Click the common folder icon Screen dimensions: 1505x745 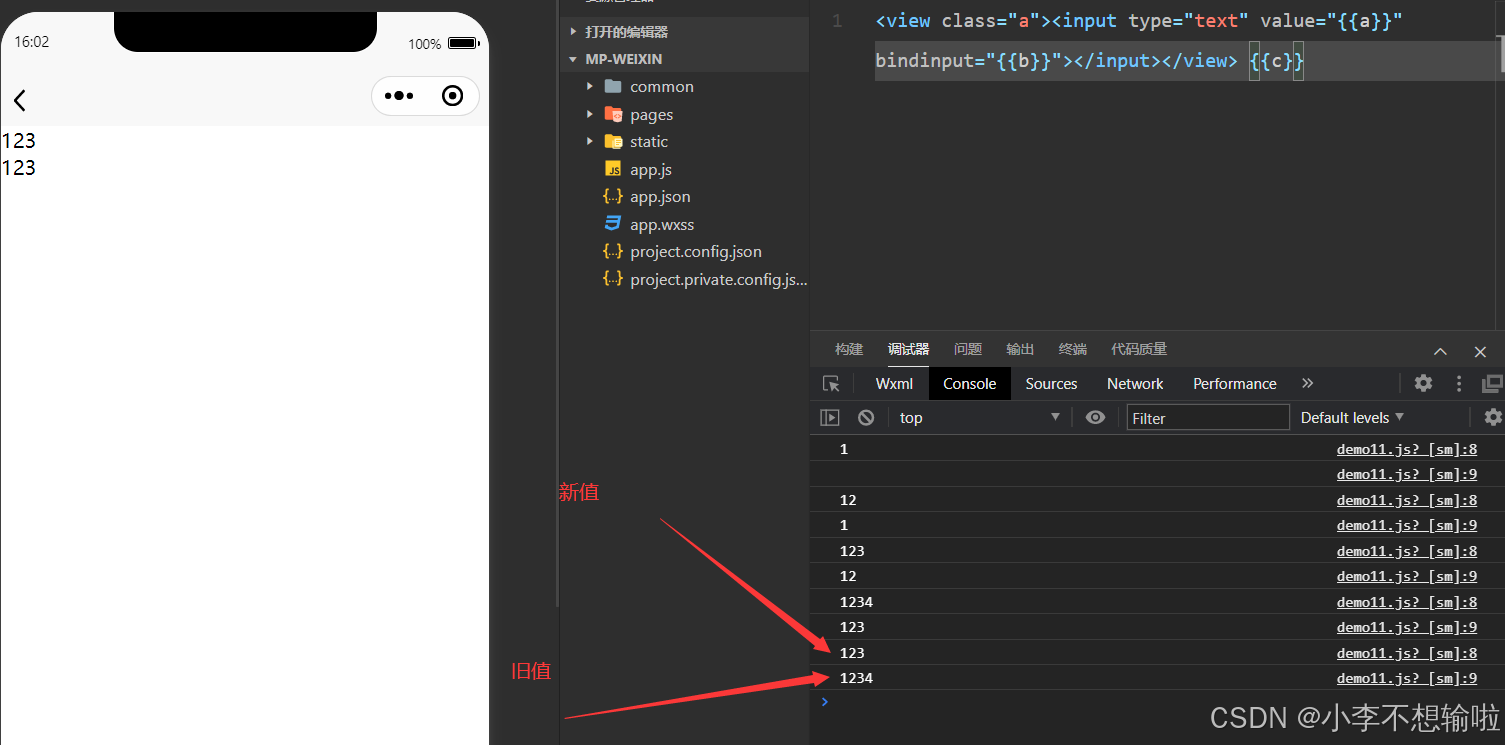[613, 87]
